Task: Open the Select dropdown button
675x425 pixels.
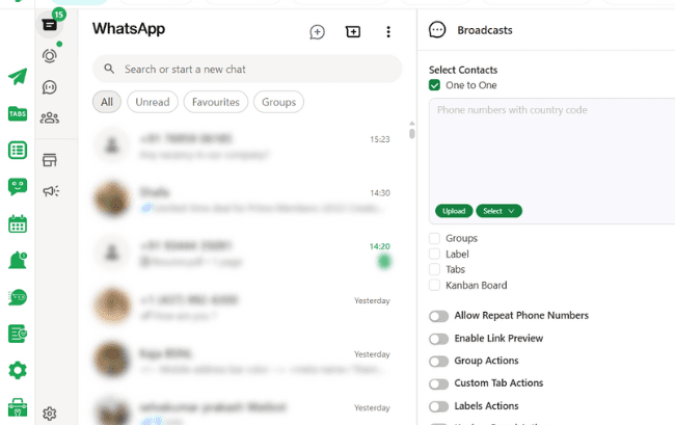Action: click(499, 211)
